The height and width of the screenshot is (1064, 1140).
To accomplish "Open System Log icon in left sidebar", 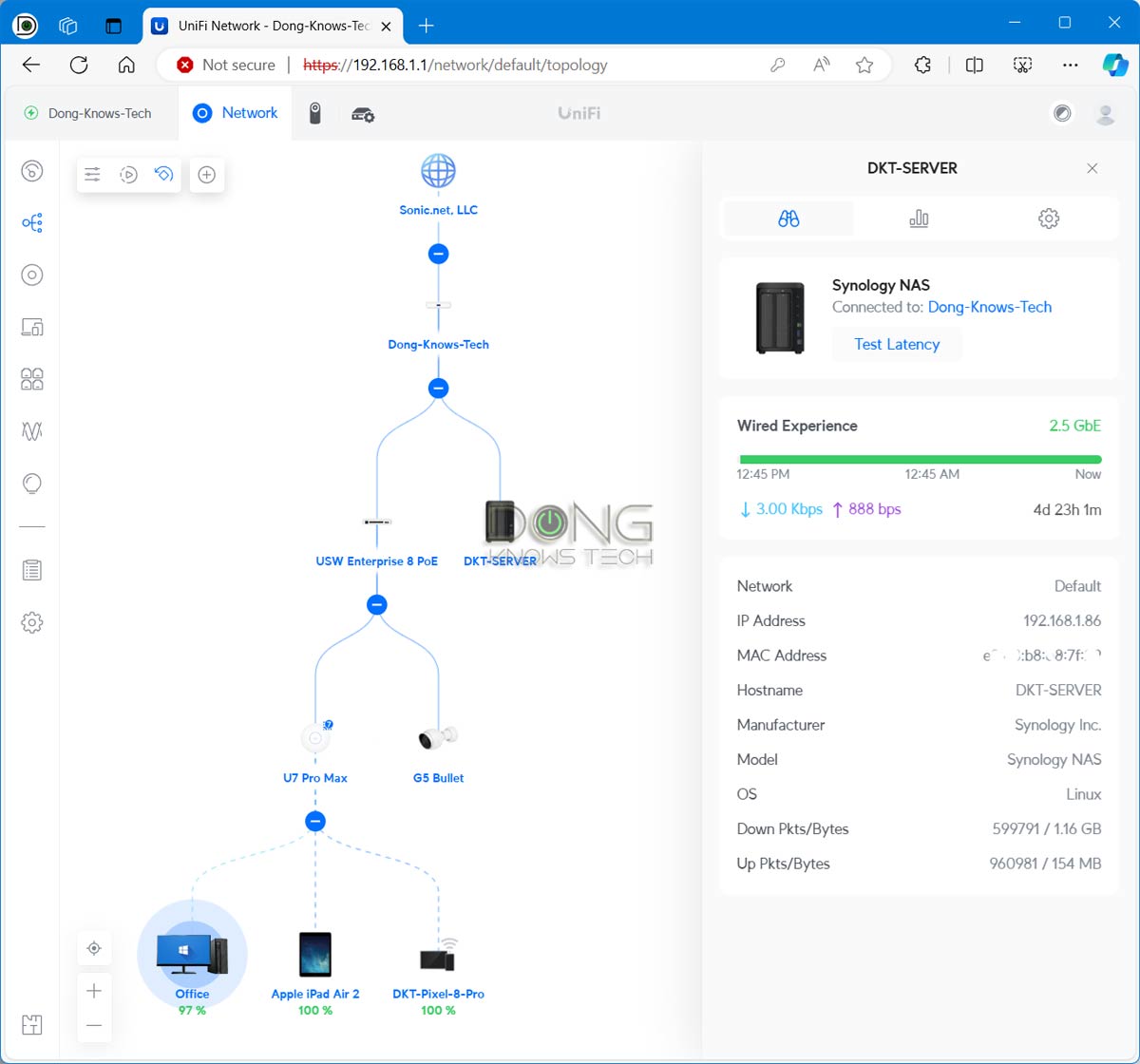I will (32, 570).
